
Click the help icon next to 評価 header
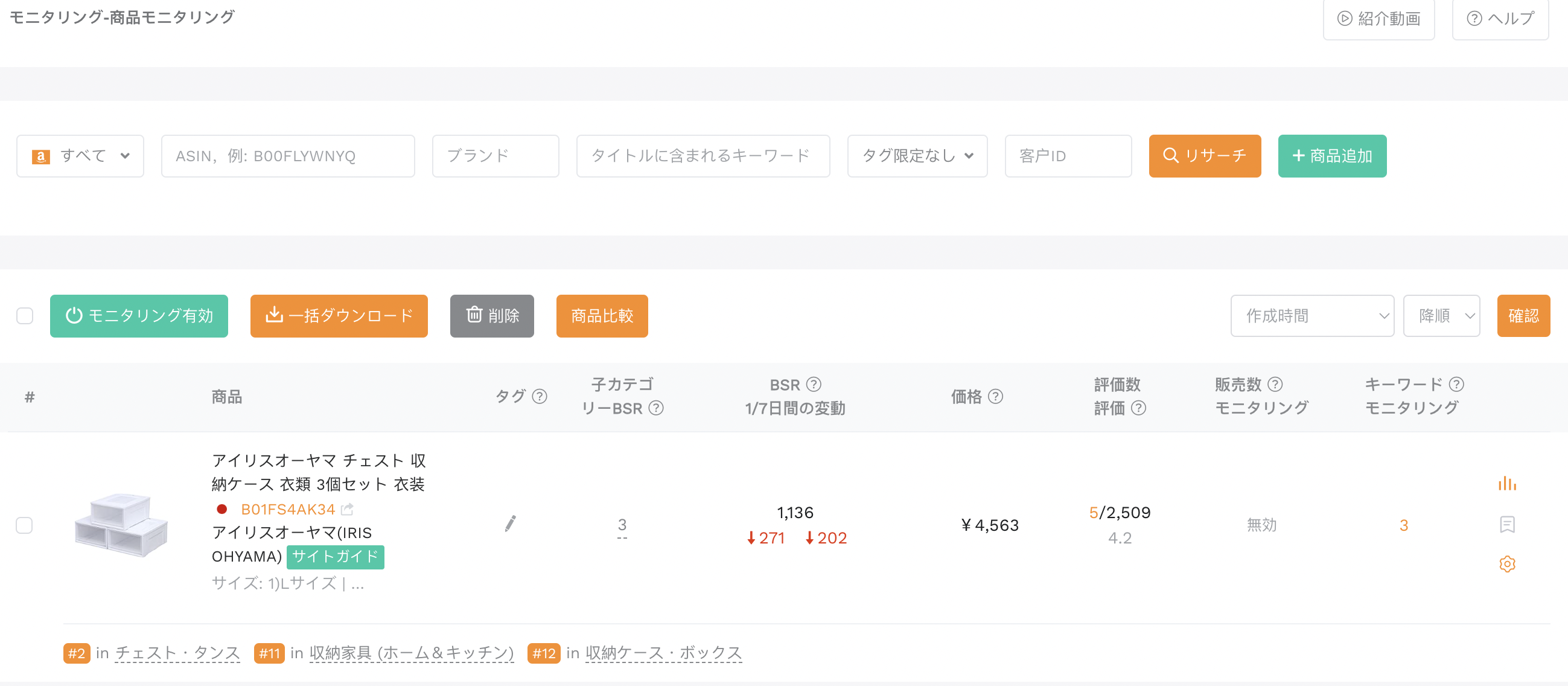click(x=1138, y=408)
